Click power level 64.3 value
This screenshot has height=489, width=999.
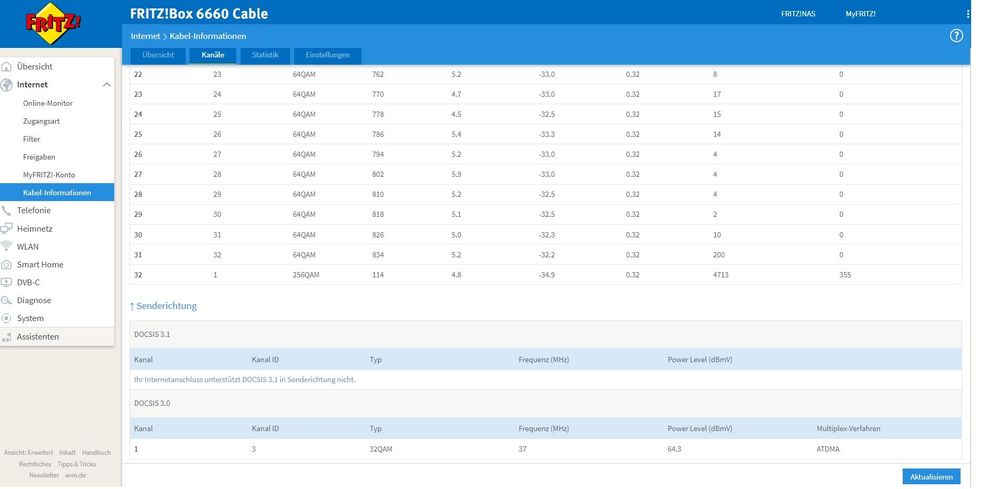tap(675, 450)
